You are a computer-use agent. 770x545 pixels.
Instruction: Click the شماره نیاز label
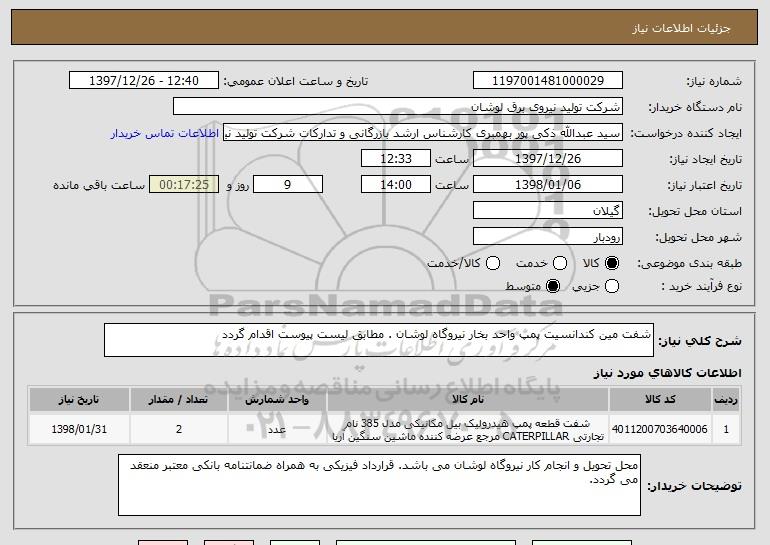click(x=714, y=81)
